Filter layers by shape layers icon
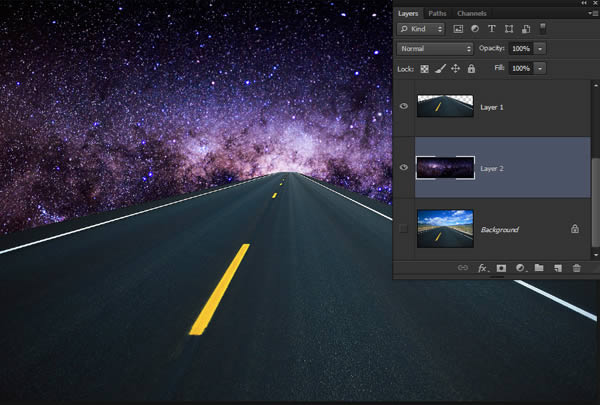The height and width of the screenshot is (405, 600). (x=509, y=29)
